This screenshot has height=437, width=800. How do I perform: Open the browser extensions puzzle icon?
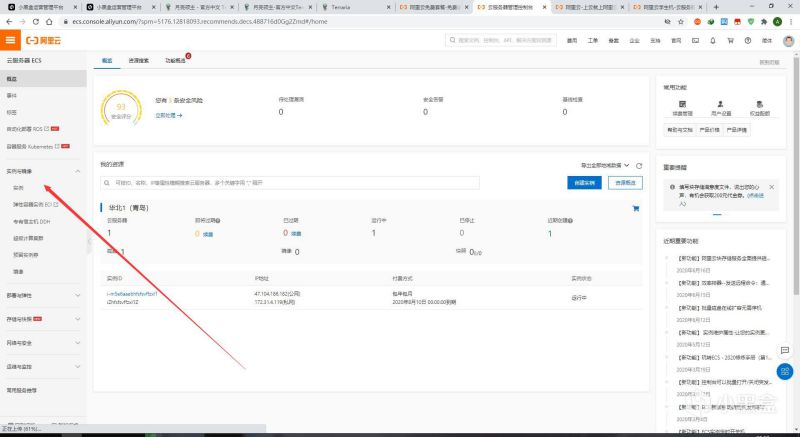[764, 22]
